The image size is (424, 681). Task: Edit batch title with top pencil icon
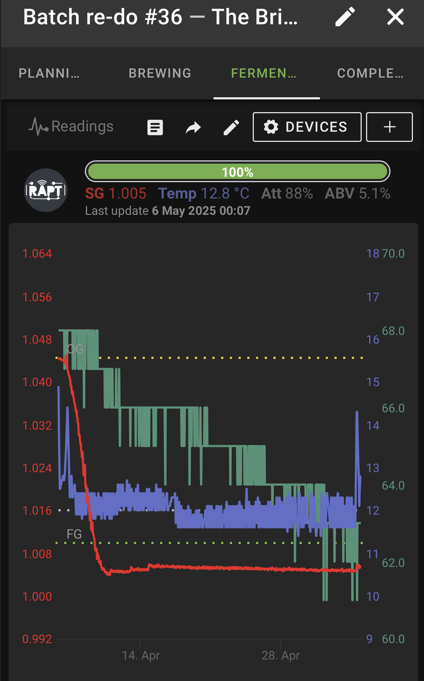pyautogui.click(x=345, y=17)
